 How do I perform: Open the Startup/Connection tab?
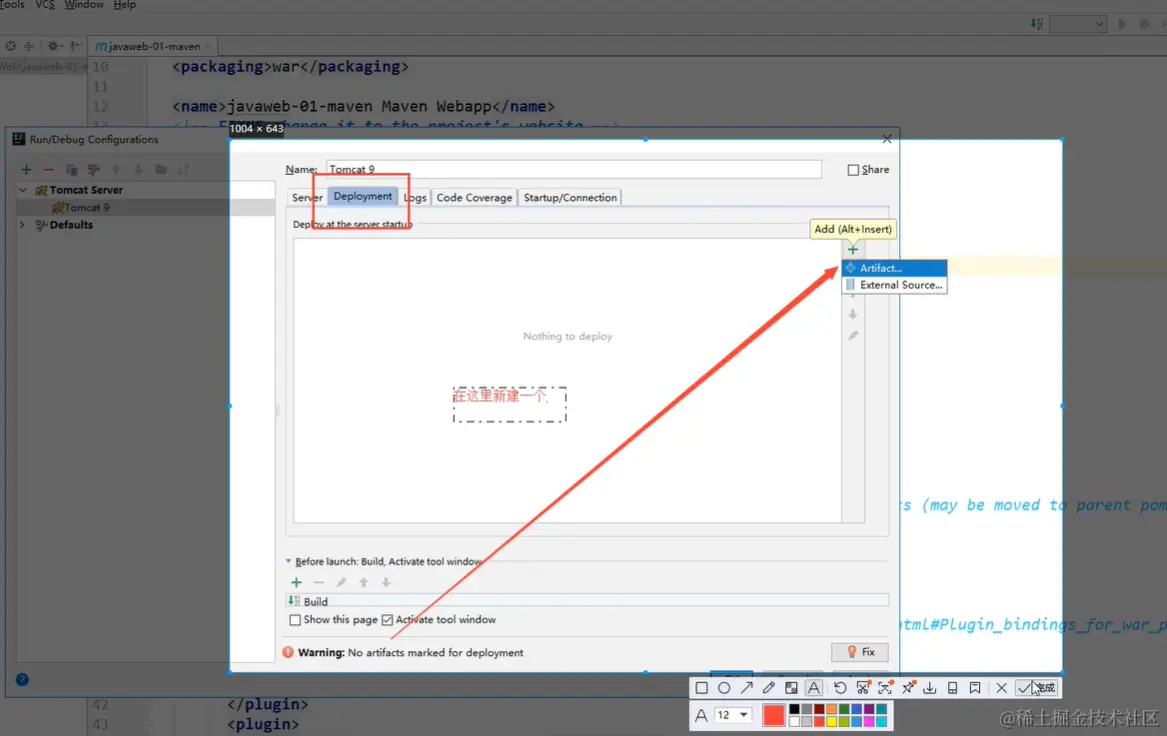[570, 197]
